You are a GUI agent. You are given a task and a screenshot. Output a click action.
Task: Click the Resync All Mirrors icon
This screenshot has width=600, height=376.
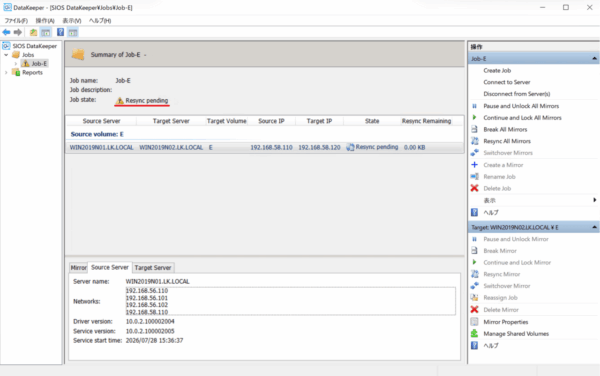pyautogui.click(x=474, y=141)
